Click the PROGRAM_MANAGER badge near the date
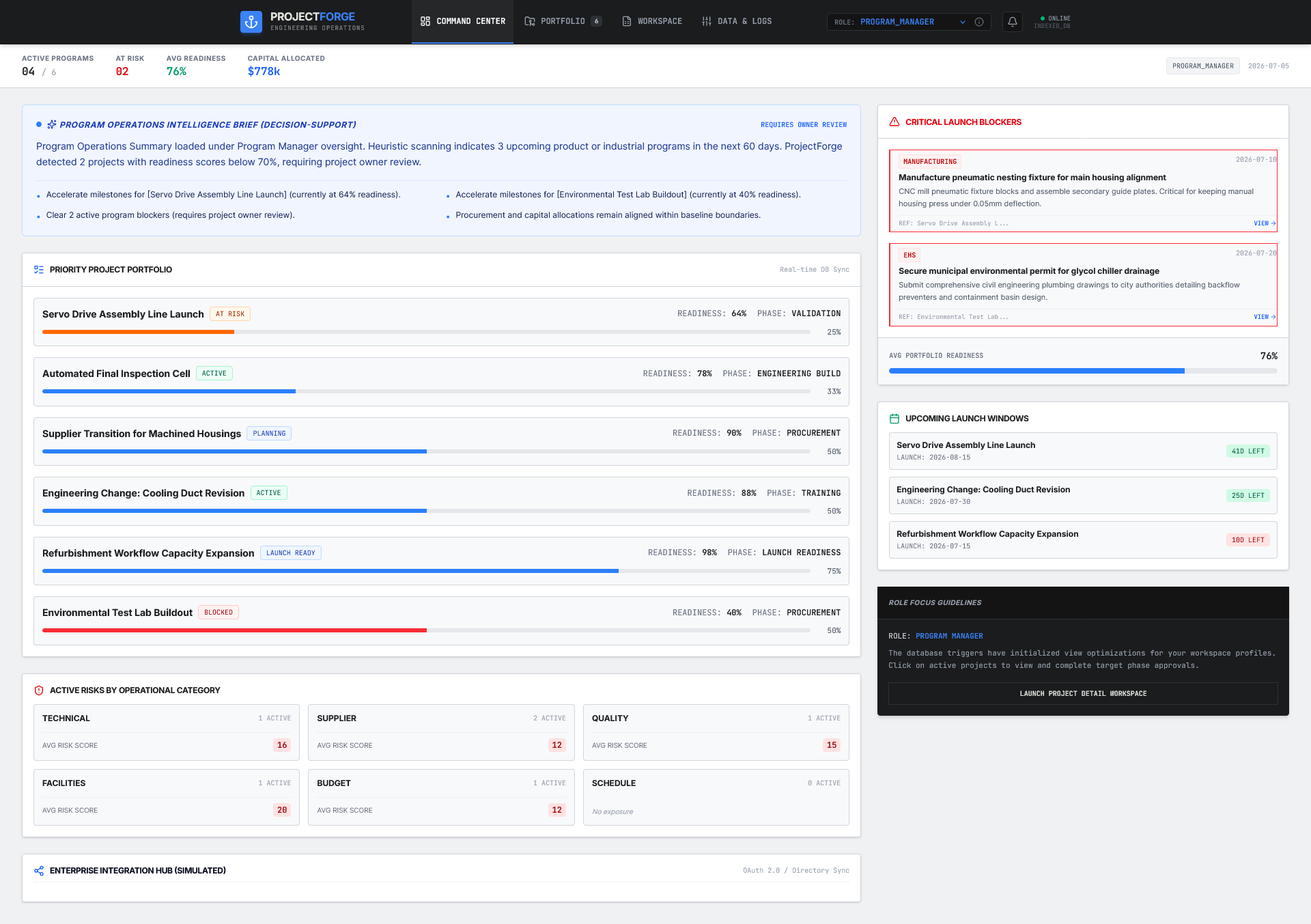 click(1203, 66)
